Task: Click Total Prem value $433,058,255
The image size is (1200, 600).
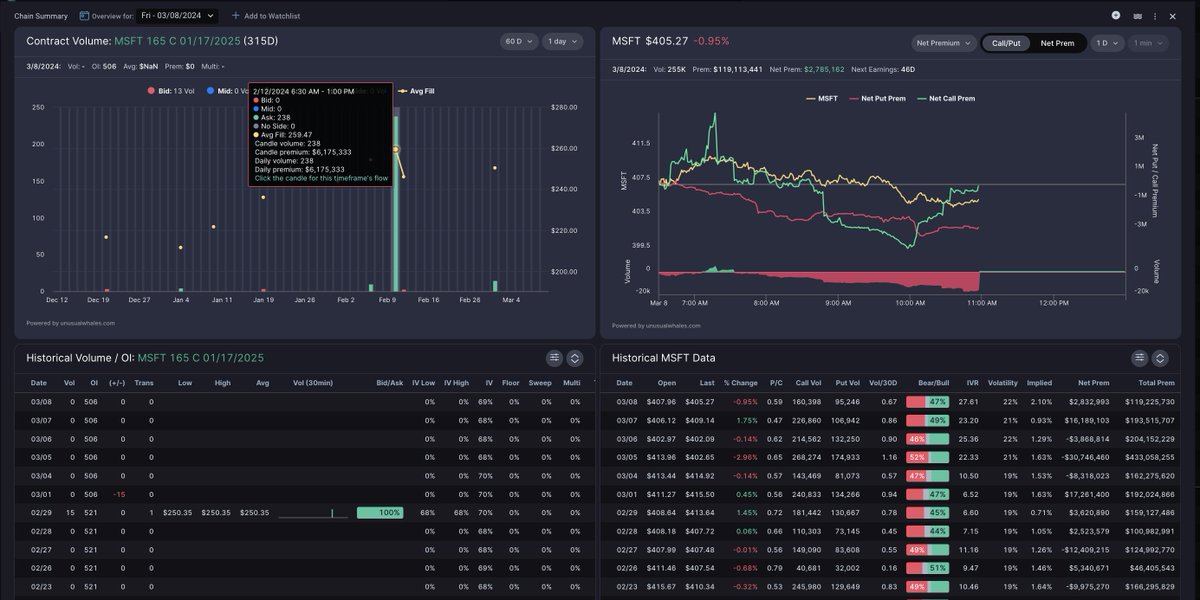Action: [1150, 457]
